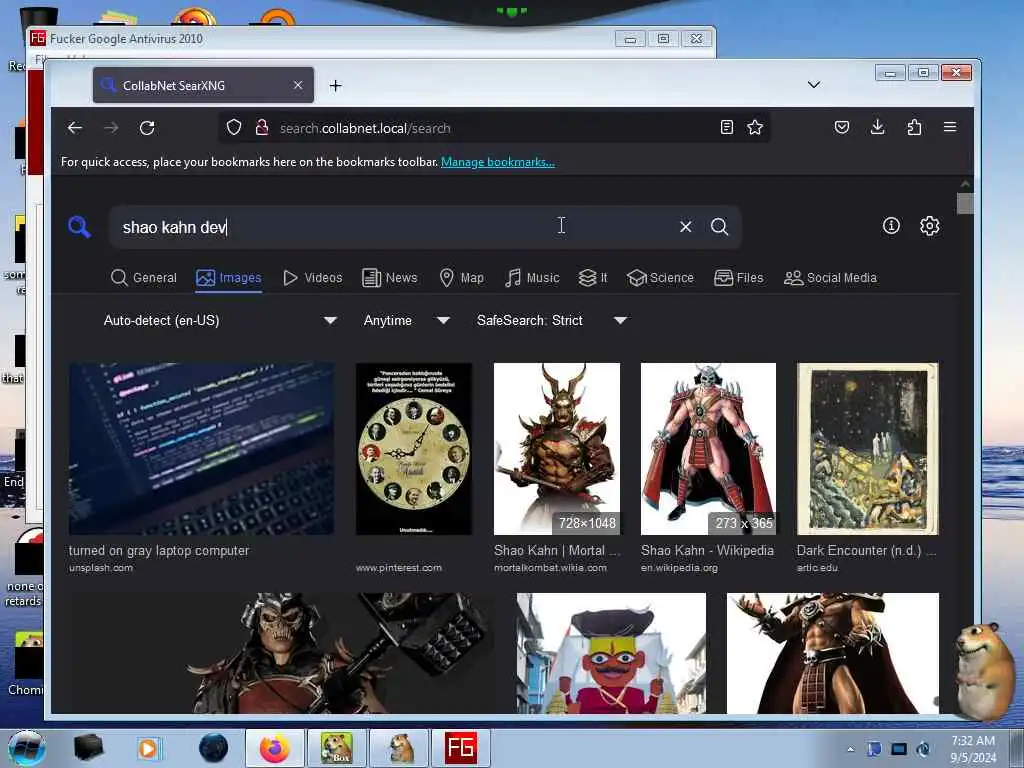
Task: Open the Windows Start orb
Action: coord(27,748)
